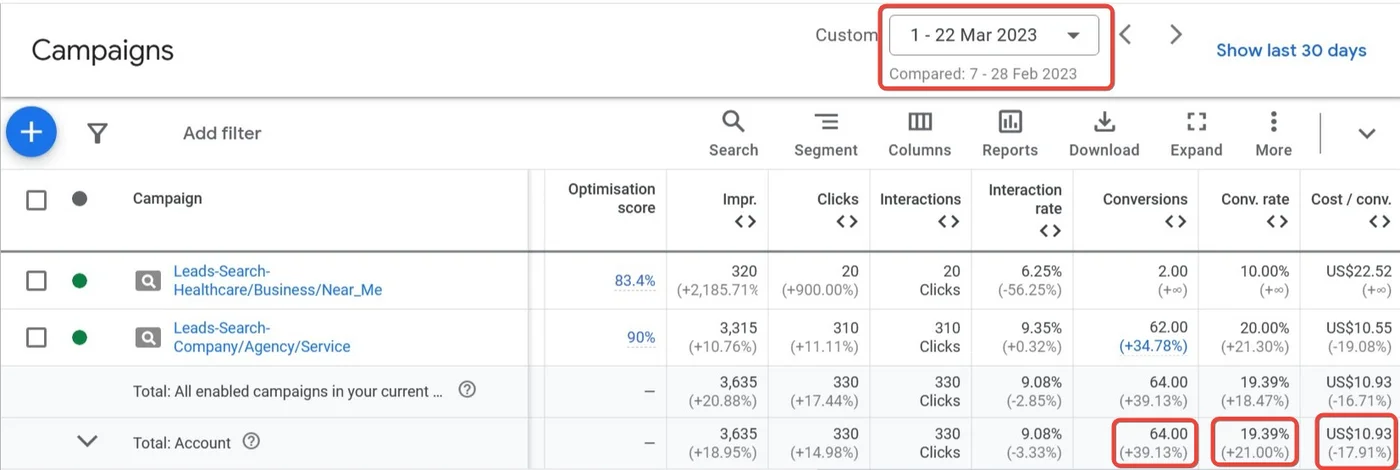Go to previous date range arrow
Image resolution: width=1400 pixels, height=470 pixels.
[1126, 35]
